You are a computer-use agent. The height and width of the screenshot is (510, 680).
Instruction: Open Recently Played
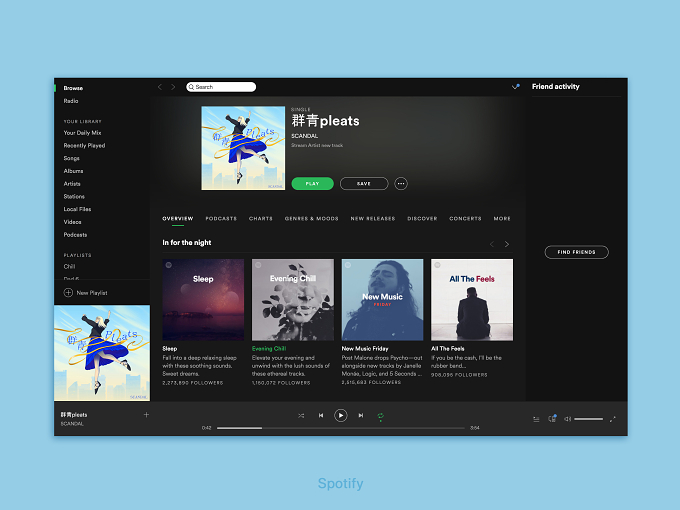tap(85, 145)
